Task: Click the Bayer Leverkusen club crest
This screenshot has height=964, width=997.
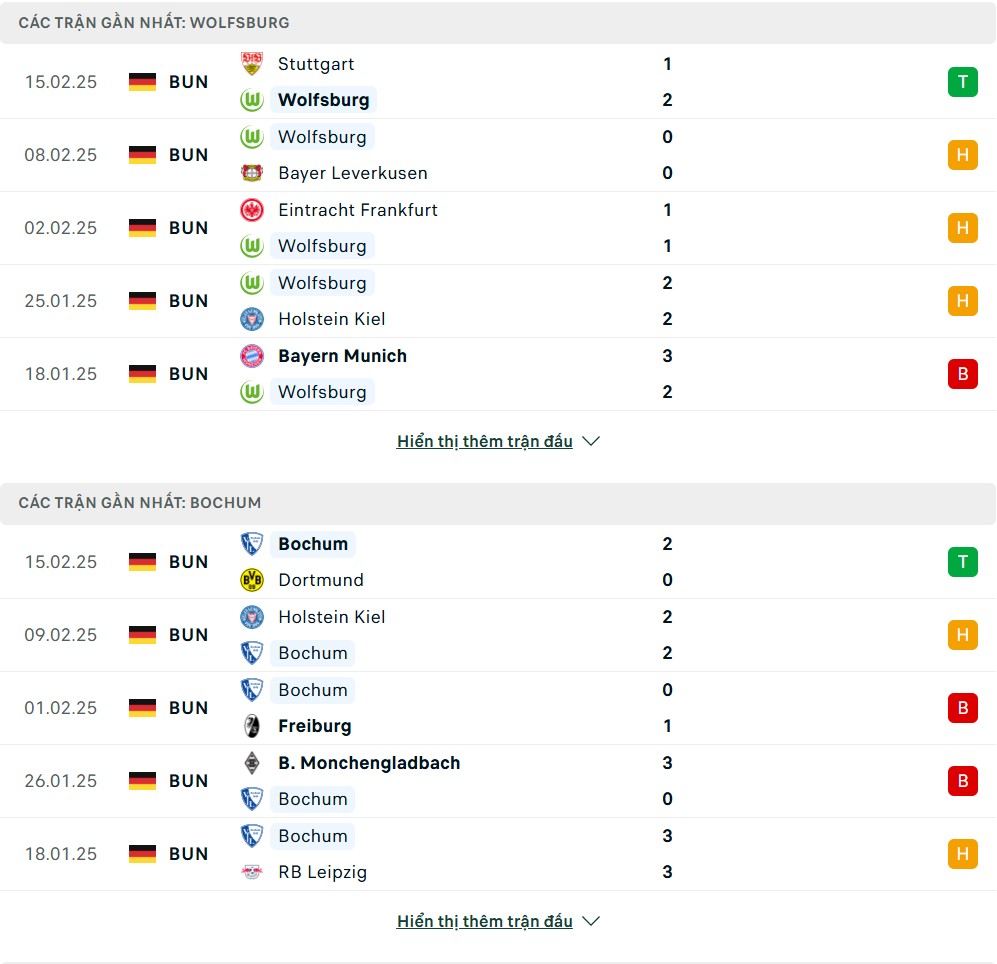Action: (252, 173)
